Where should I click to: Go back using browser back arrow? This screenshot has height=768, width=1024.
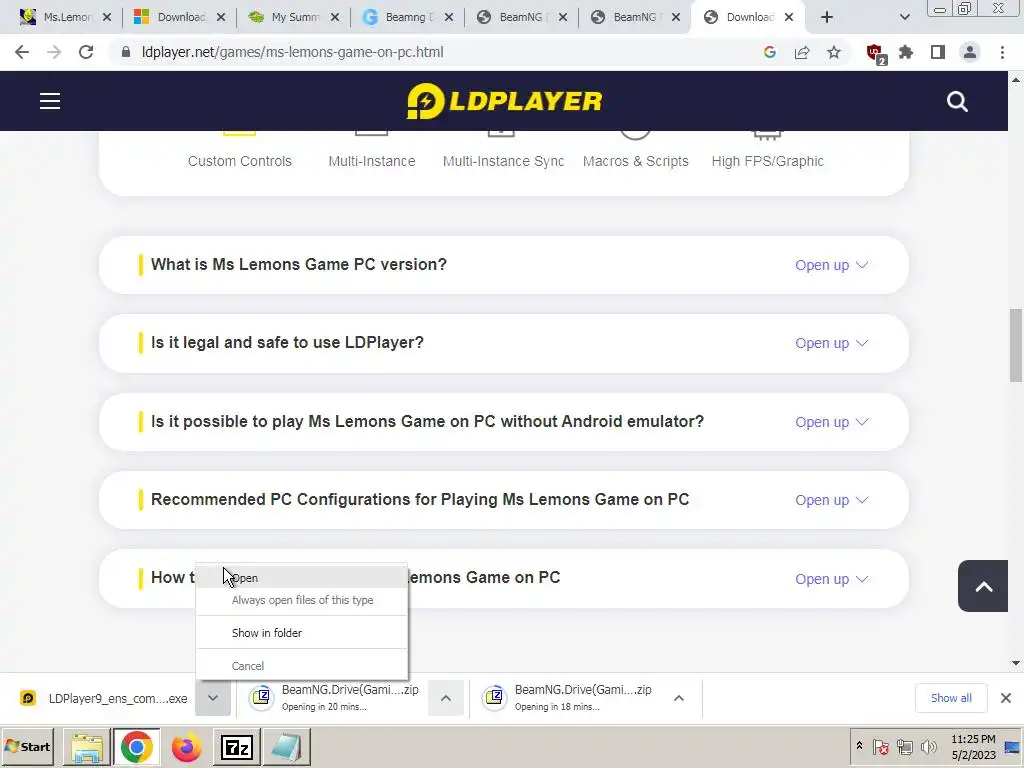click(22, 52)
